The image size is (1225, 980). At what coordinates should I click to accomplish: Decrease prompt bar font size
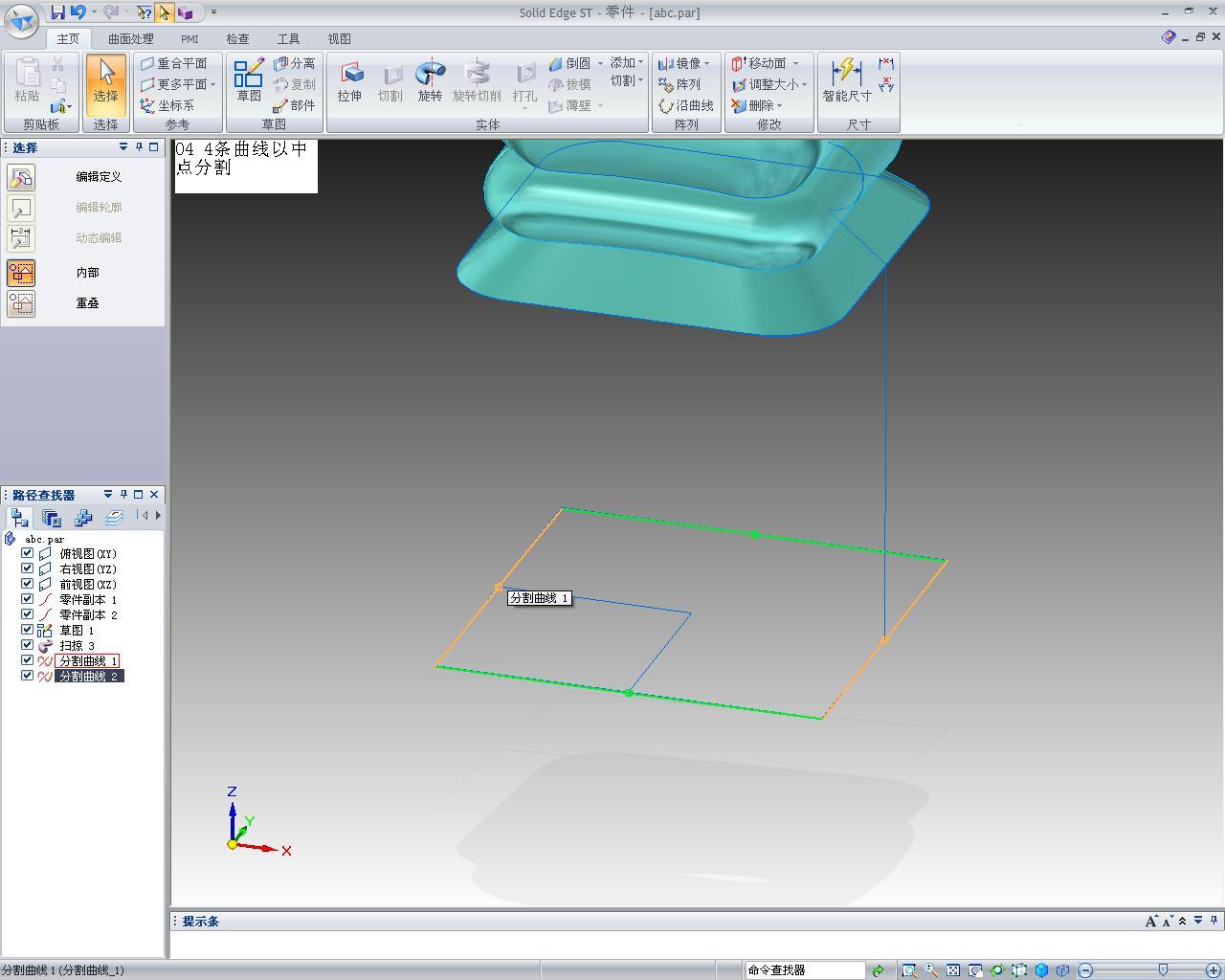pos(1167,922)
